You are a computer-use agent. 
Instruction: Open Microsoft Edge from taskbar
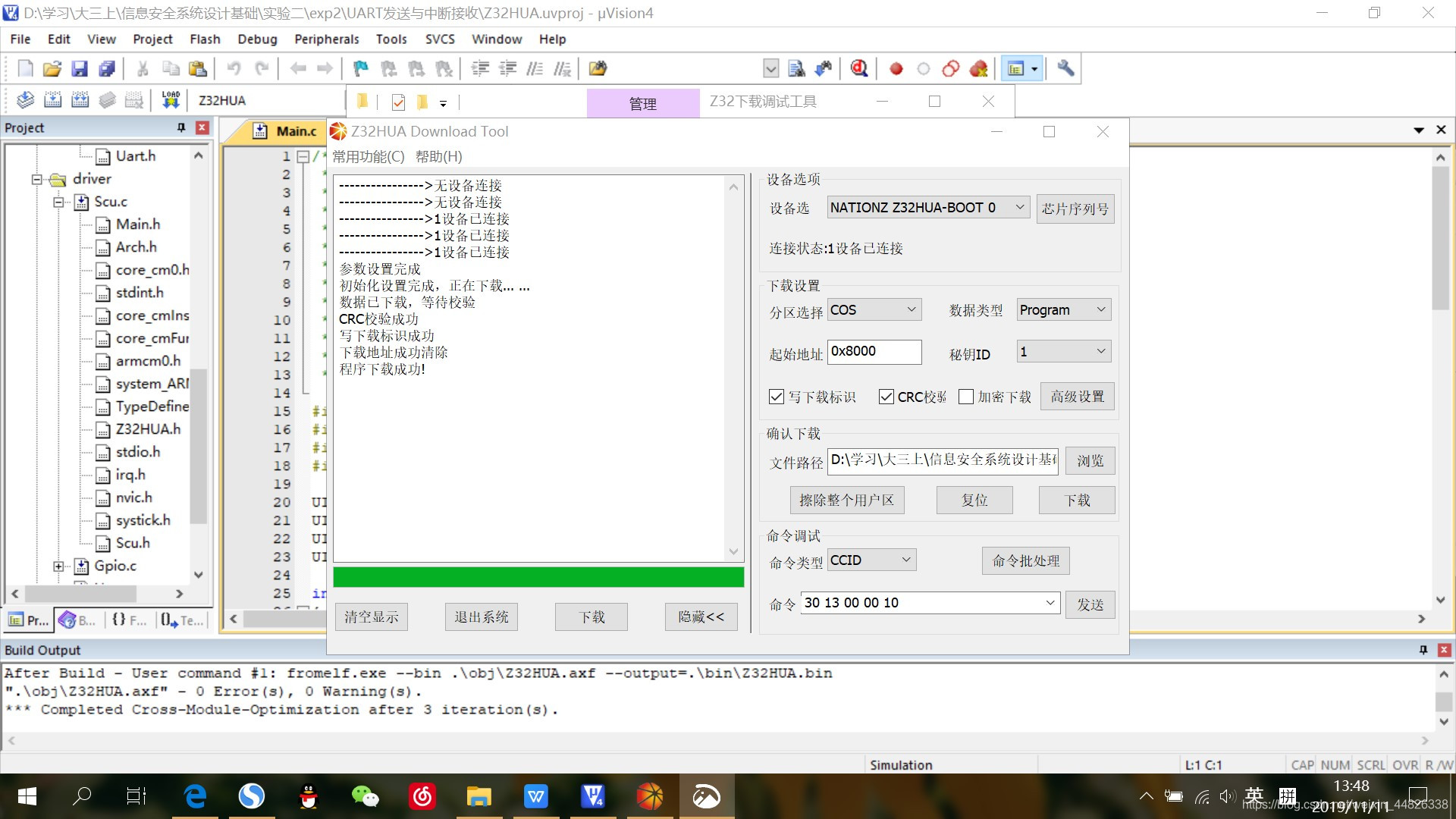point(196,796)
